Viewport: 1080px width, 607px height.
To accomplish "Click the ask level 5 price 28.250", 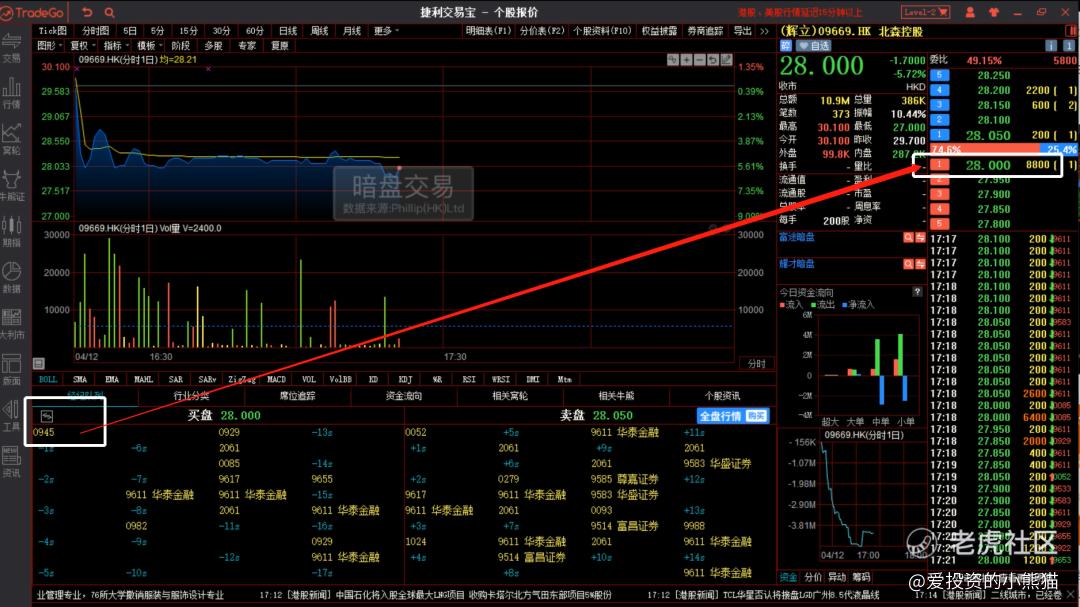I will [993, 75].
